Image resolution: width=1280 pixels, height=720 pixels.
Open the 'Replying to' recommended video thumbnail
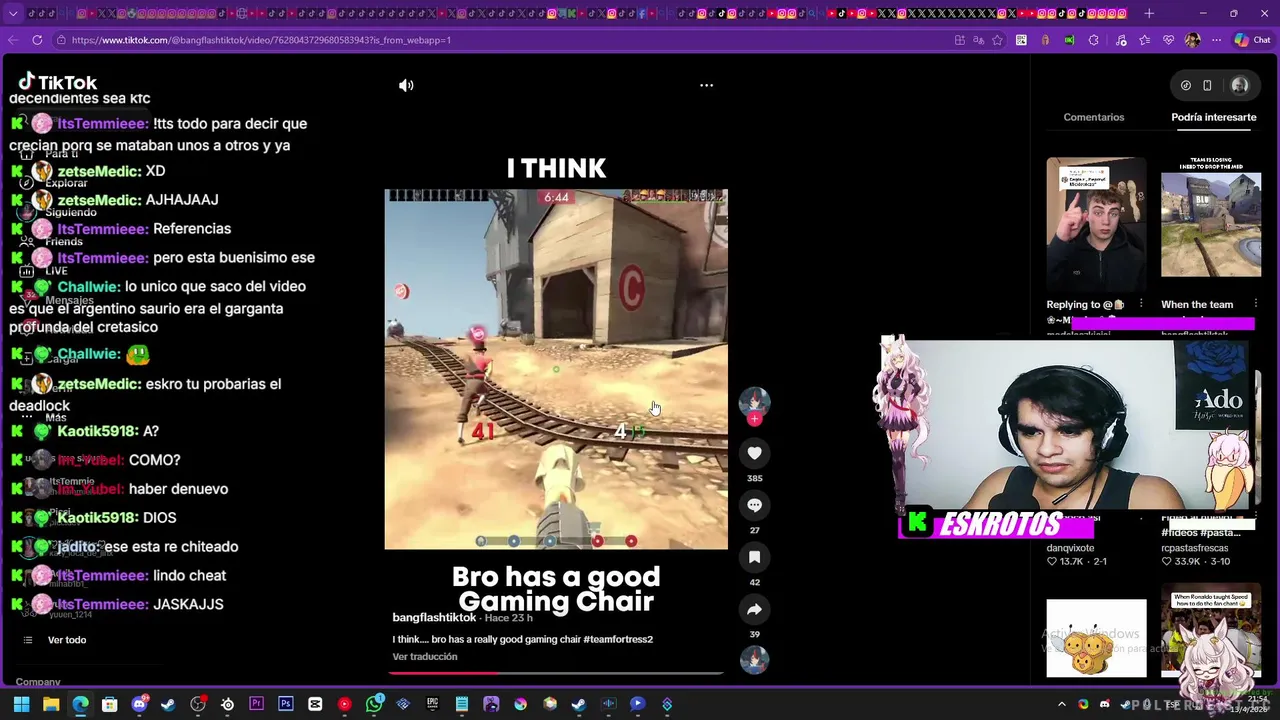[1096, 223]
